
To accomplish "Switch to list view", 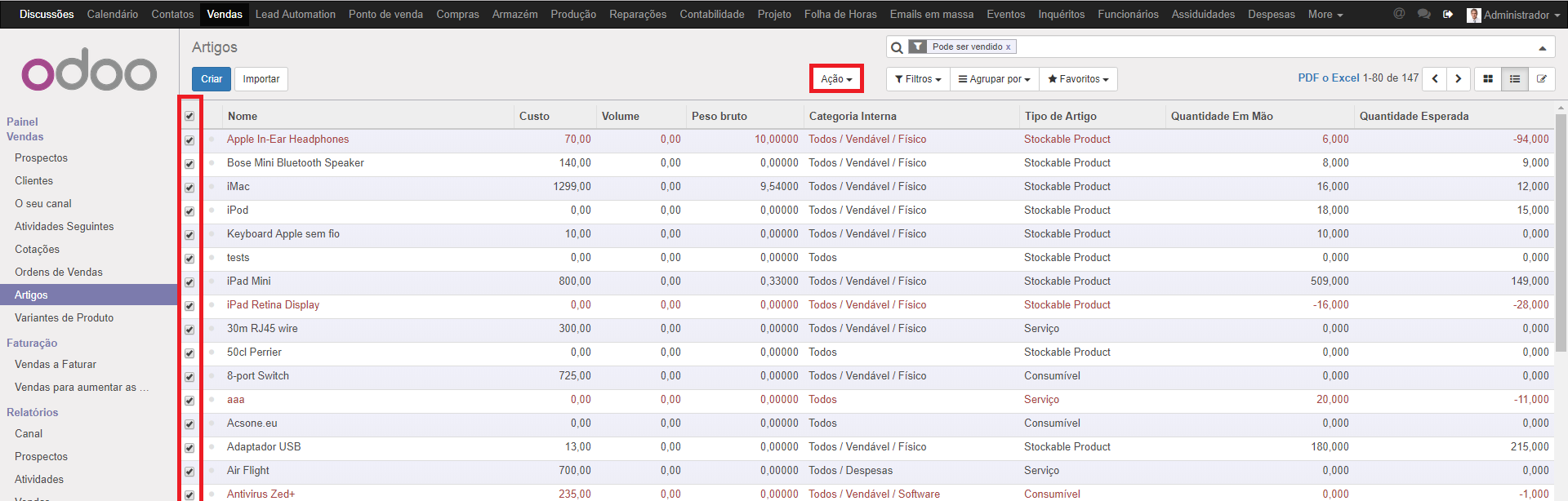I will tap(1515, 79).
